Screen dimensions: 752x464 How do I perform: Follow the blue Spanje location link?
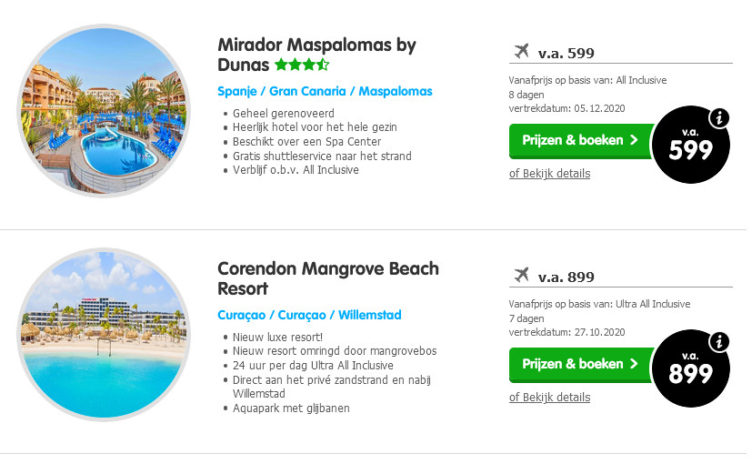(x=238, y=91)
